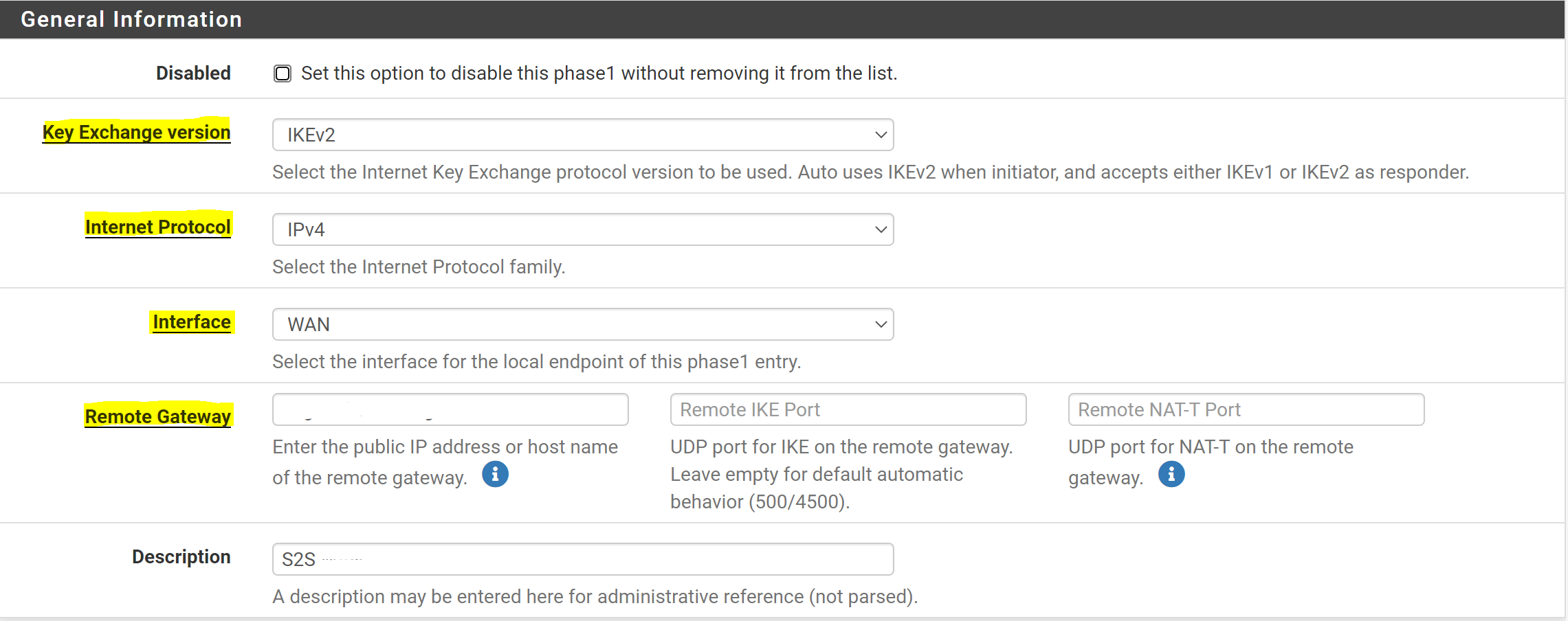Click the Remote NAT-T Port field
Image resolution: width=1568 pixels, height=621 pixels.
click(1246, 409)
